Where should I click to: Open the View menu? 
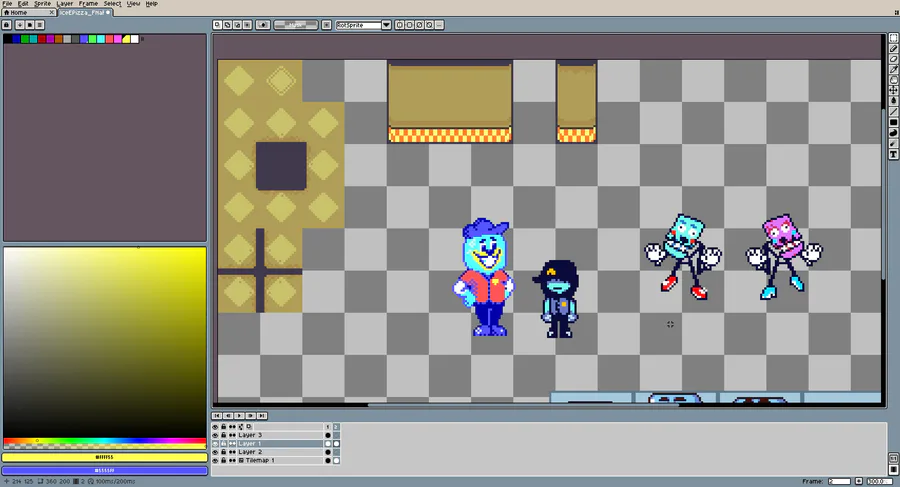[x=133, y=3]
